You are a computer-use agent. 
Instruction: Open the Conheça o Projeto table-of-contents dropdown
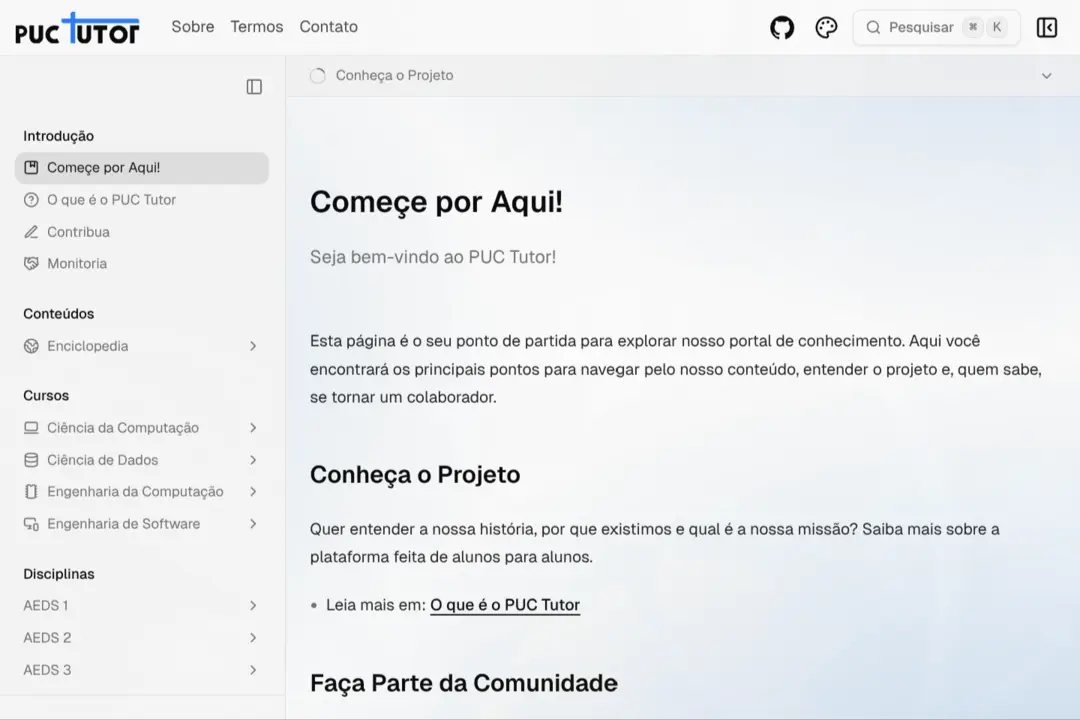pos(1046,76)
